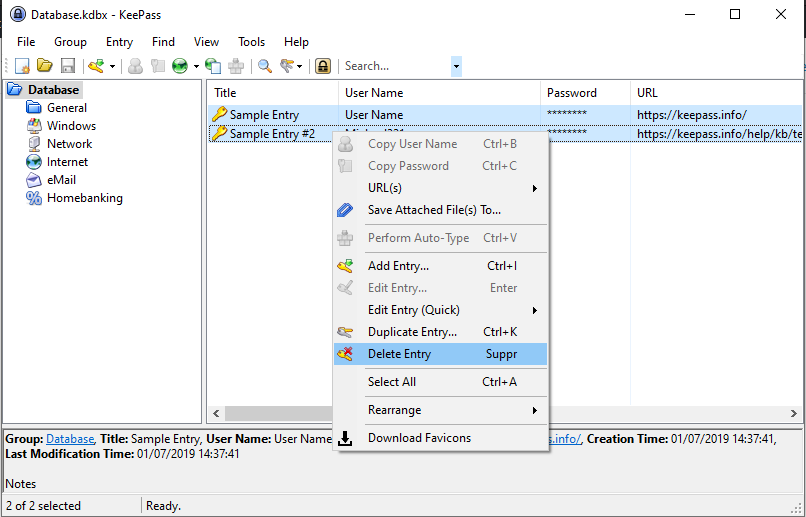Expand the Edit Entry (Quick) submenu
Viewport: 806px width, 517px height.
tap(441, 310)
